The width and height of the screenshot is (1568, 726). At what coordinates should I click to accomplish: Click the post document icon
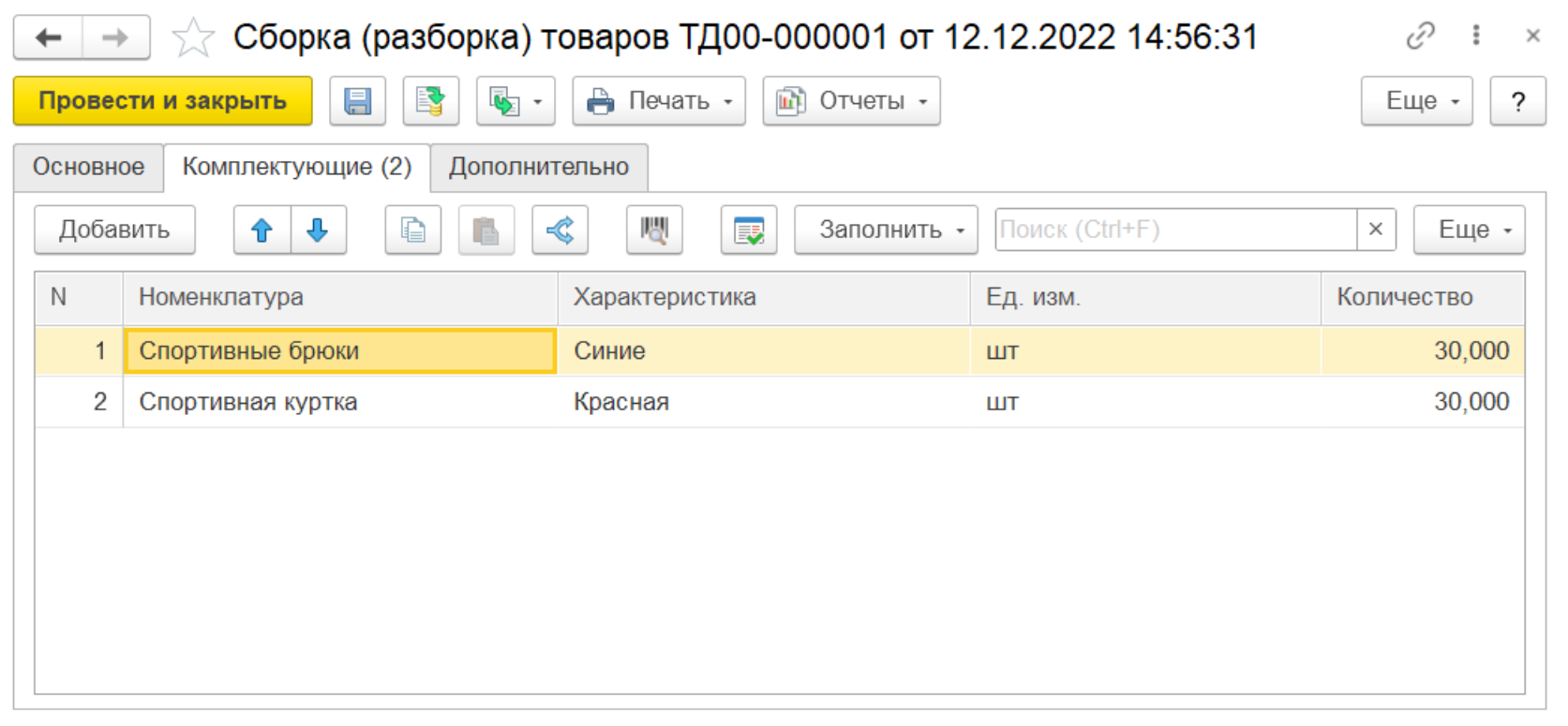coord(430,101)
